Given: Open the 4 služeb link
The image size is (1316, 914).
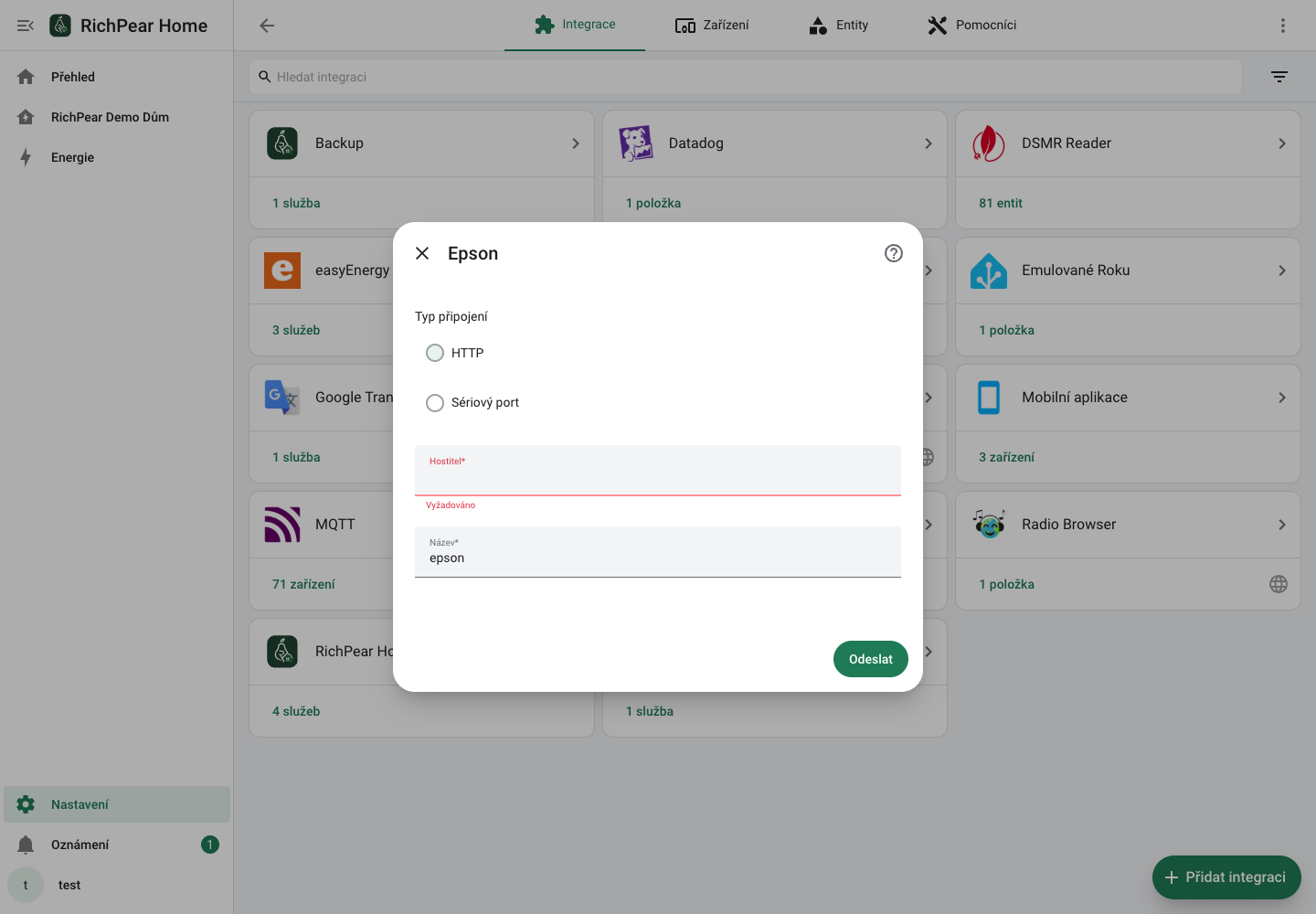Looking at the screenshot, I should [x=296, y=711].
